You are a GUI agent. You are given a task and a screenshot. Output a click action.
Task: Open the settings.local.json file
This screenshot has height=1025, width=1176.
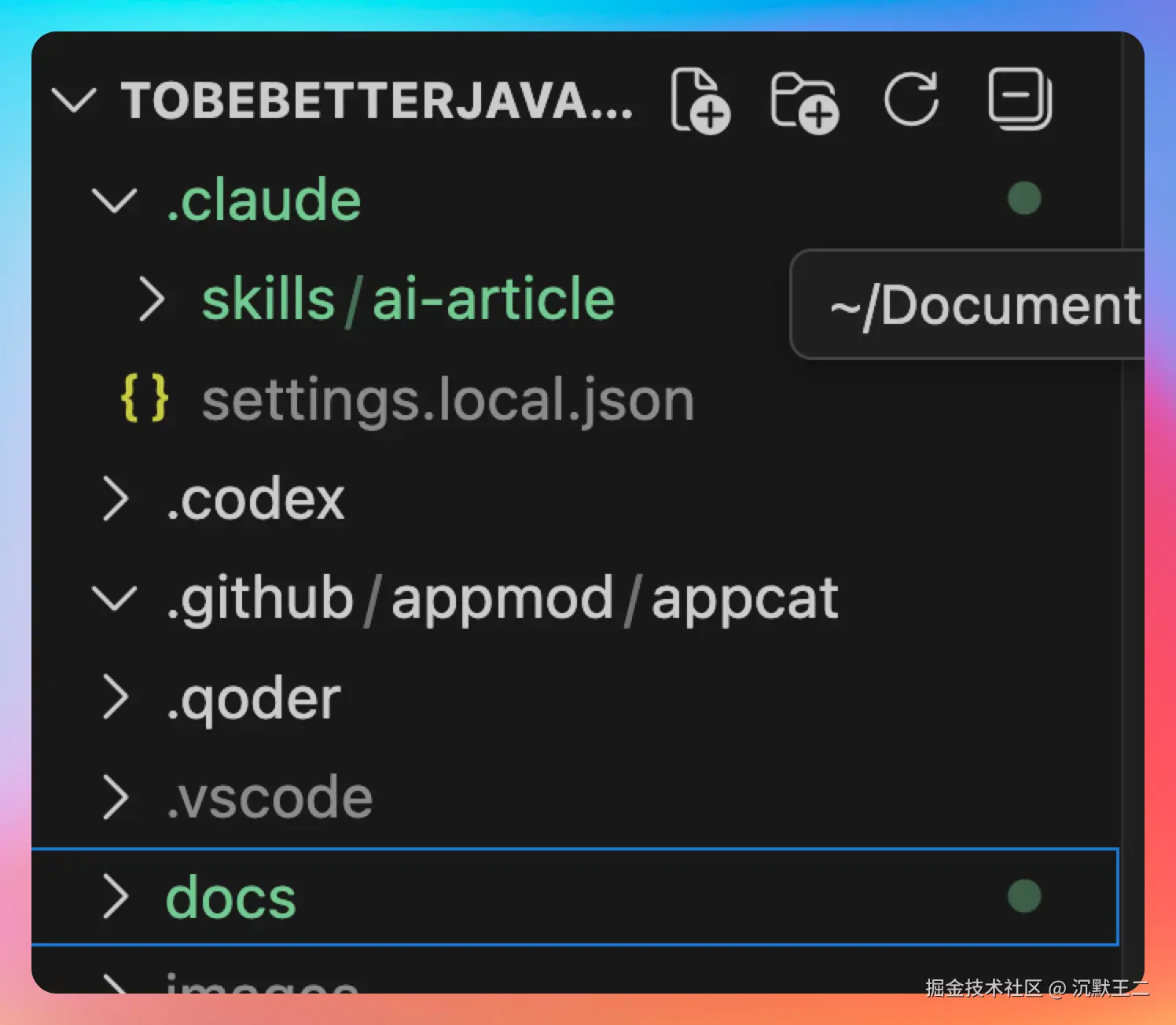448,400
